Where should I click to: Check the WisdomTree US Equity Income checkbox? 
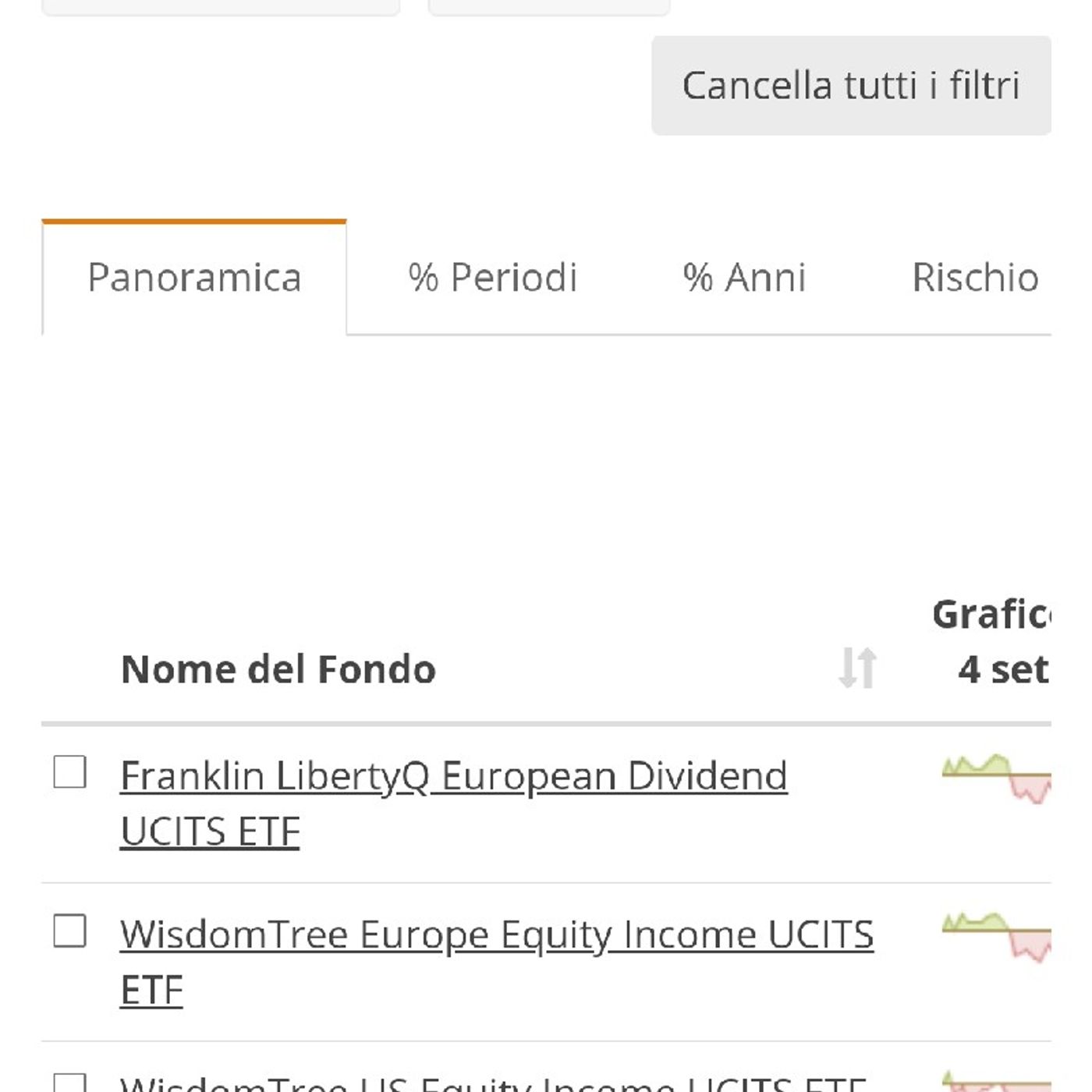click(x=70, y=1084)
